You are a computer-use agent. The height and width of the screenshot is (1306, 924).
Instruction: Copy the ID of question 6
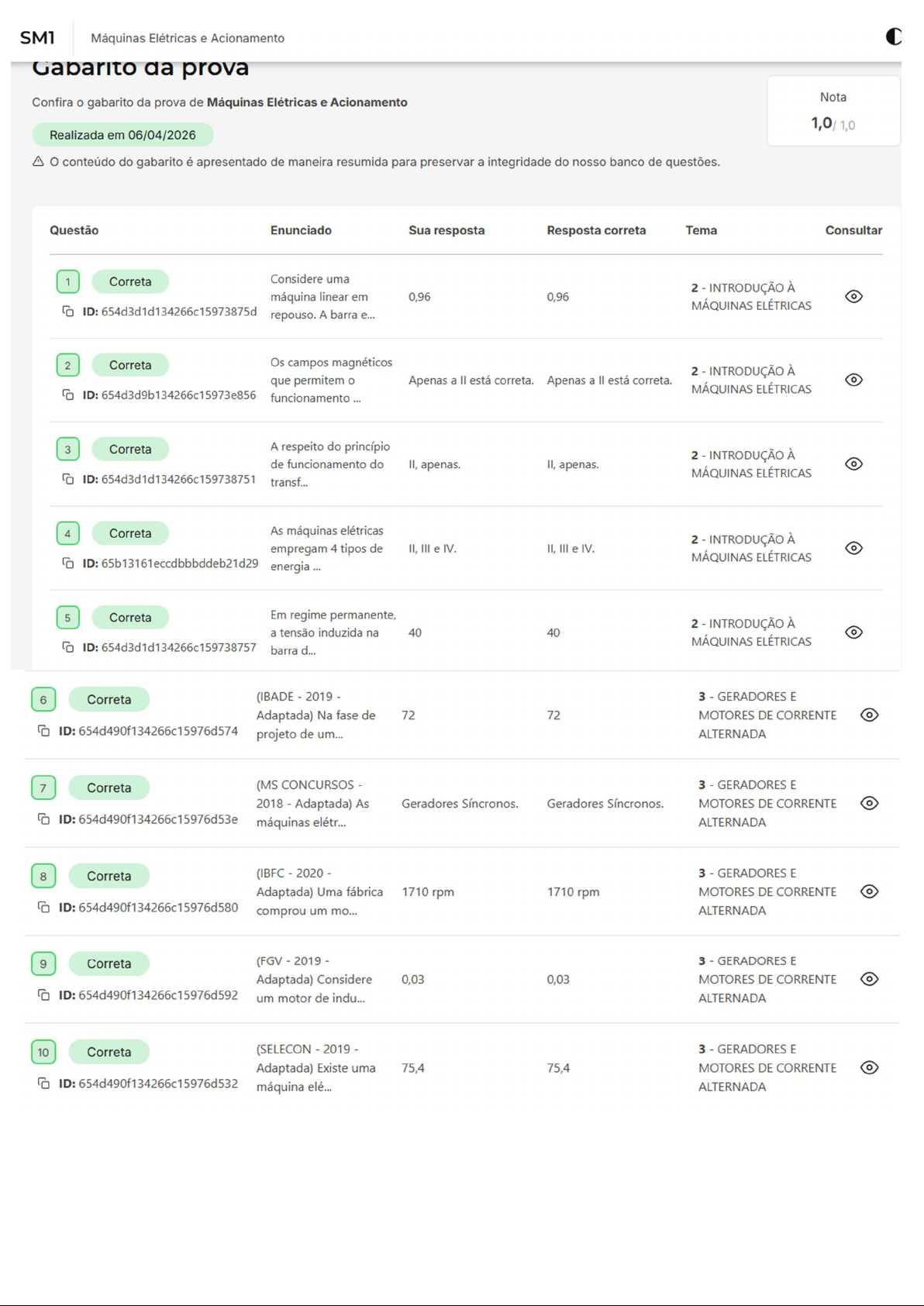[44, 731]
